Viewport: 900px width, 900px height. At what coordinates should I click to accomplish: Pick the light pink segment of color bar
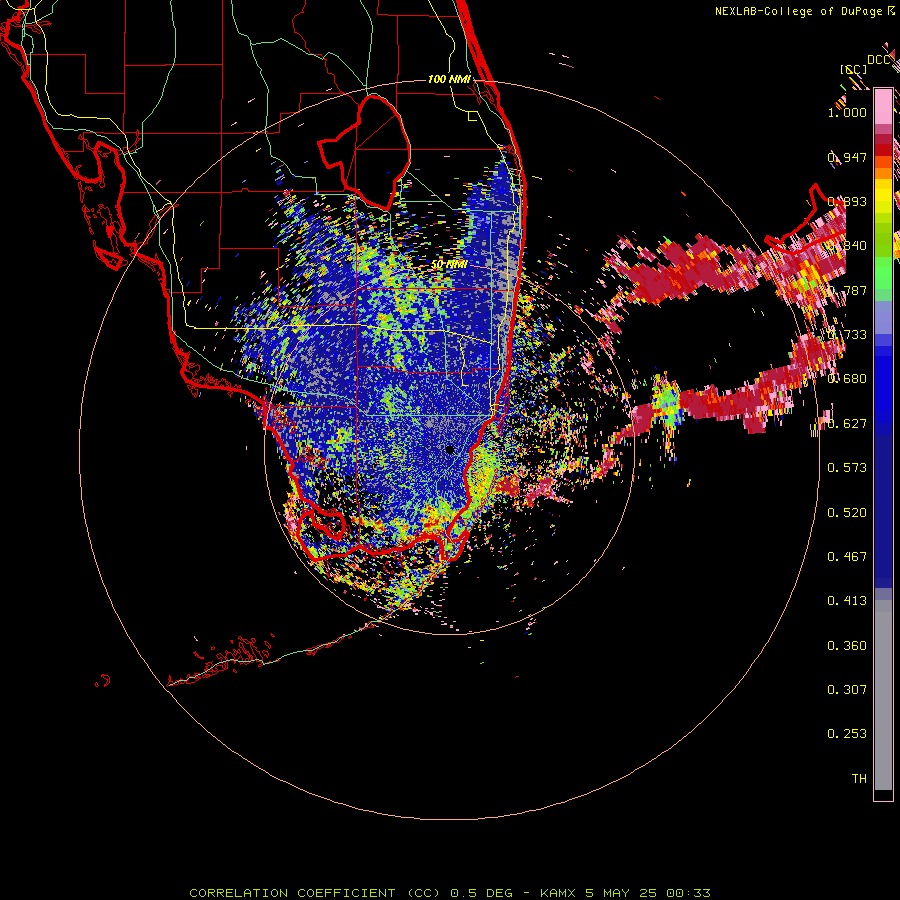pos(883,106)
